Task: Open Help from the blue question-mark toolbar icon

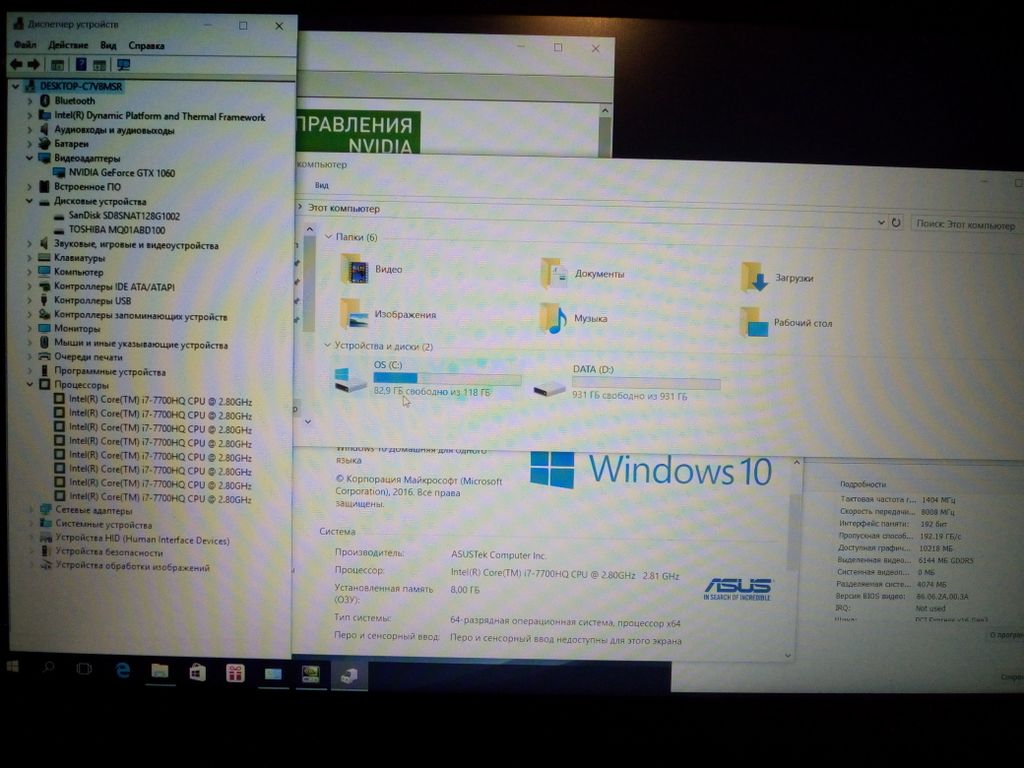Action: click(x=81, y=65)
